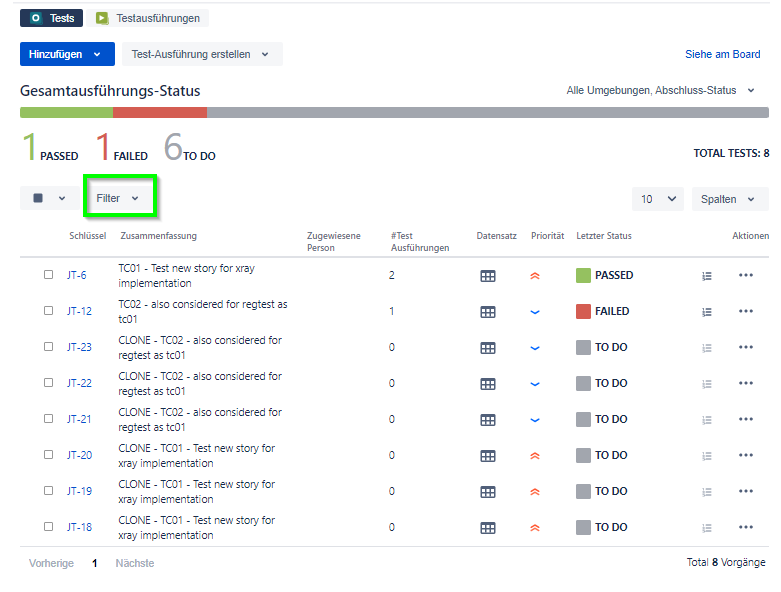Viewport: 781px width, 592px height.
Task: Open dataset icon for JT-6 row
Action: (488, 276)
